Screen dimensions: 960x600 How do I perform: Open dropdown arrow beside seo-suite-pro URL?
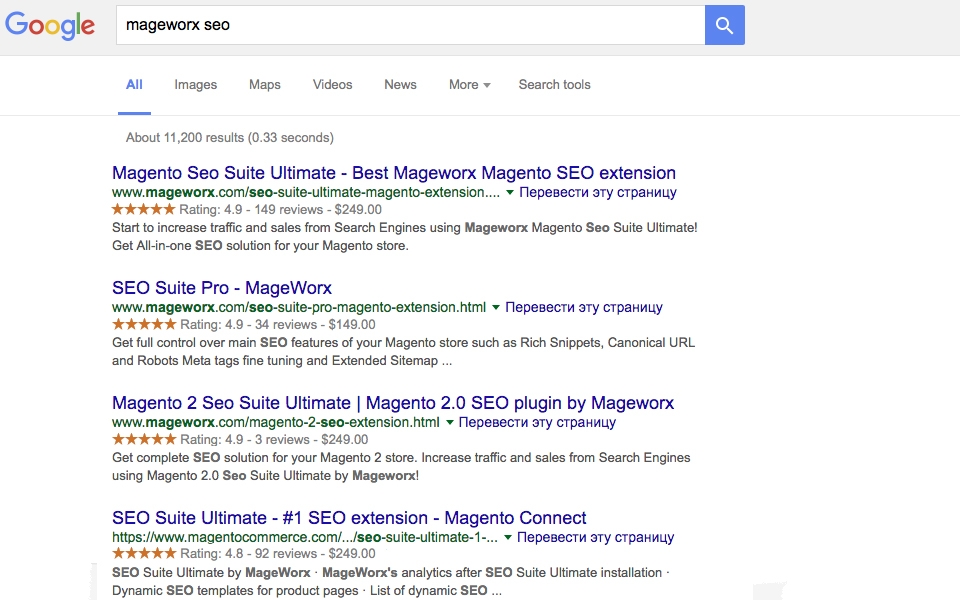(x=495, y=308)
